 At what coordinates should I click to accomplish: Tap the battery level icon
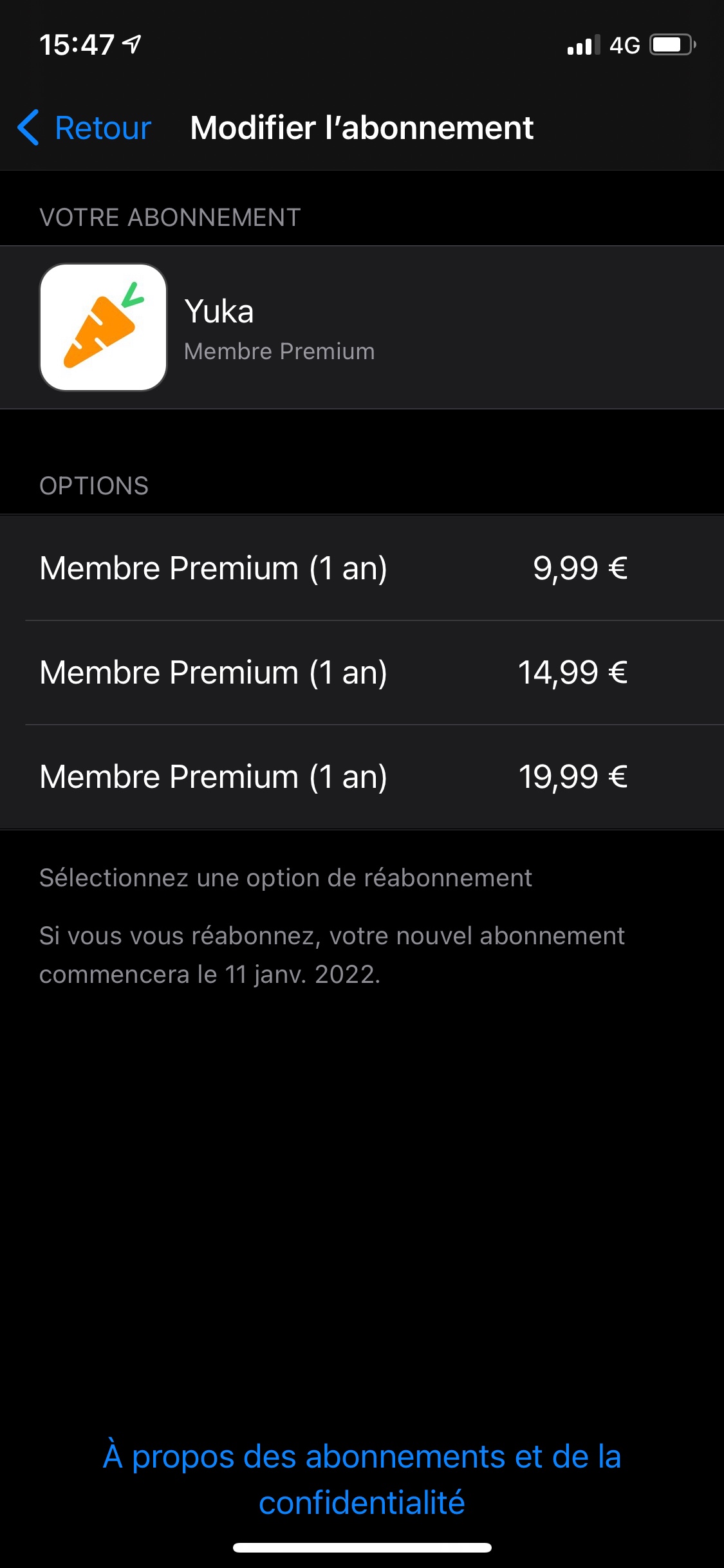[672, 45]
